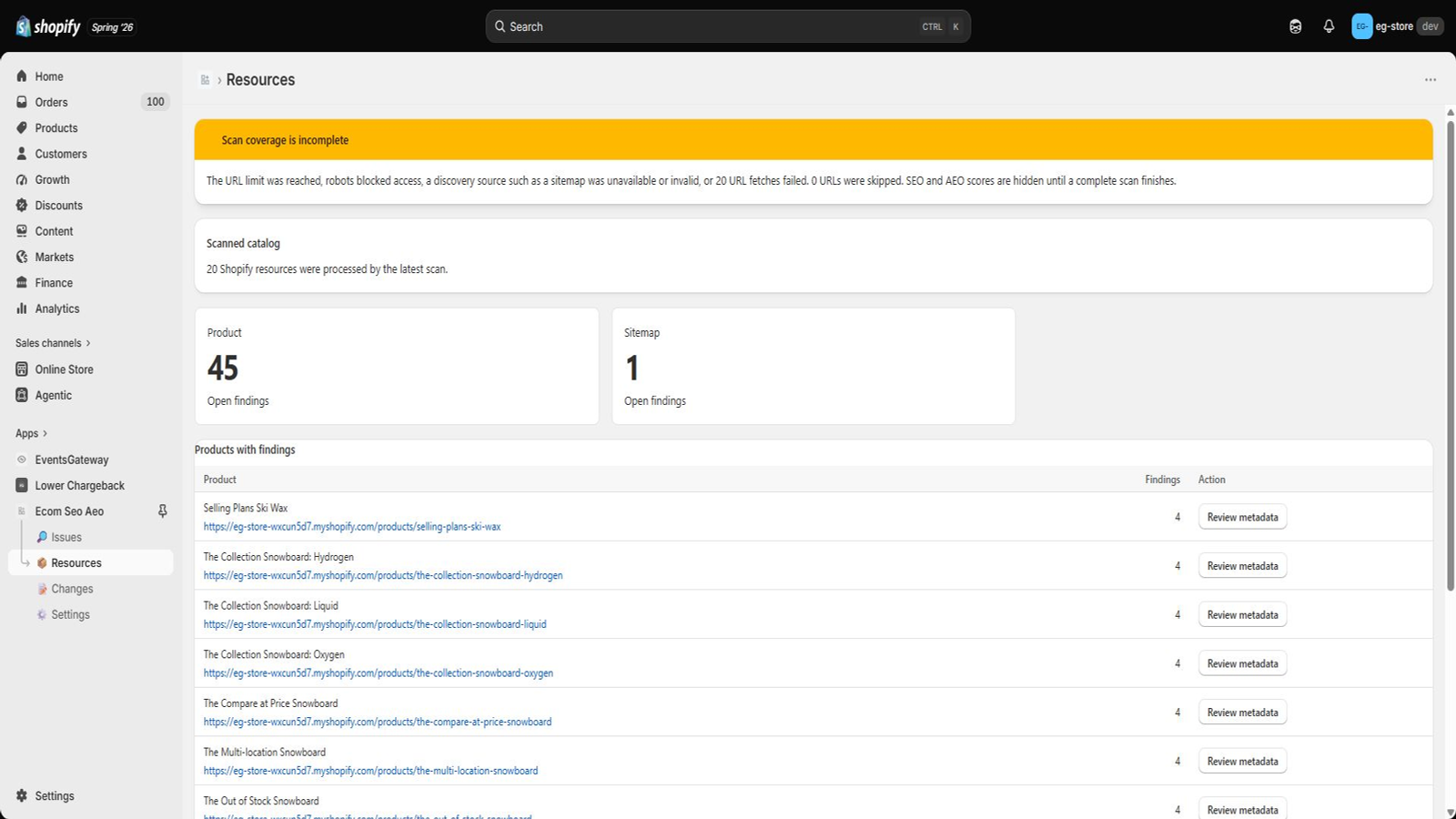Click the EventsGateway app icon

pyautogui.click(x=22, y=460)
